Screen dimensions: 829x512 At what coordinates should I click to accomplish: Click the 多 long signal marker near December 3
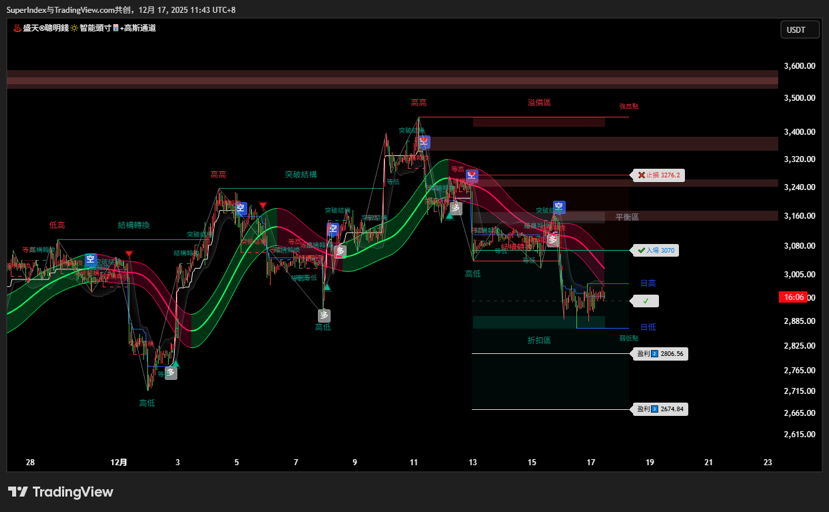tap(171, 373)
